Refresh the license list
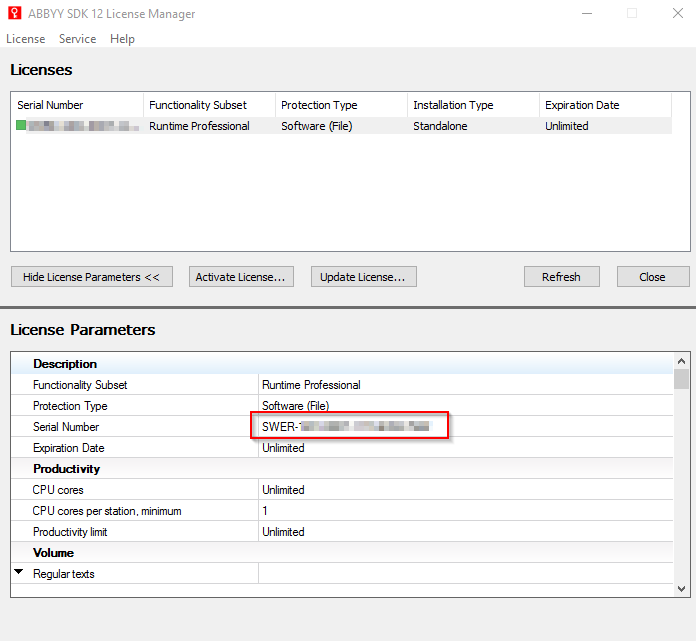Viewport: 696px width, 641px height. 561,277
